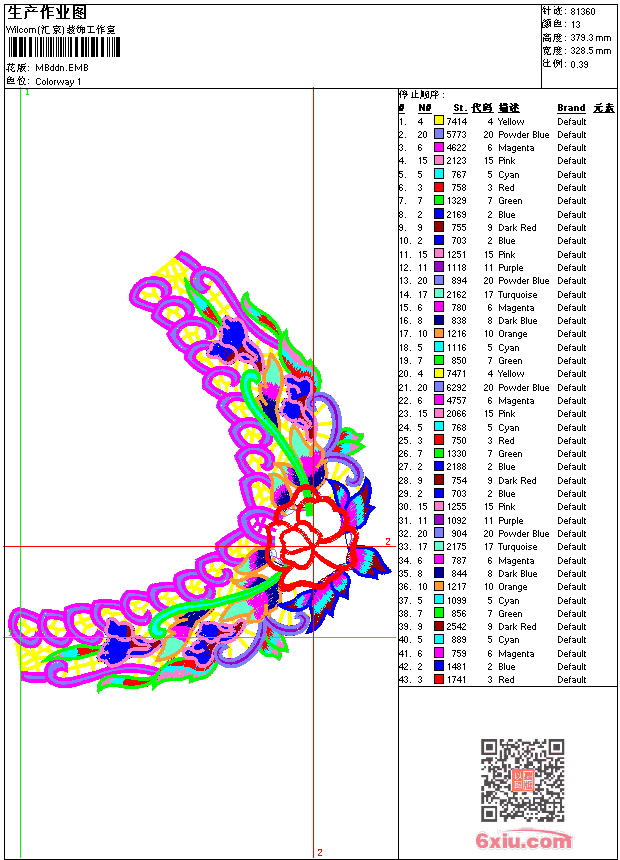
Task: Click the embroidery design preview
Action: pos(200,473)
